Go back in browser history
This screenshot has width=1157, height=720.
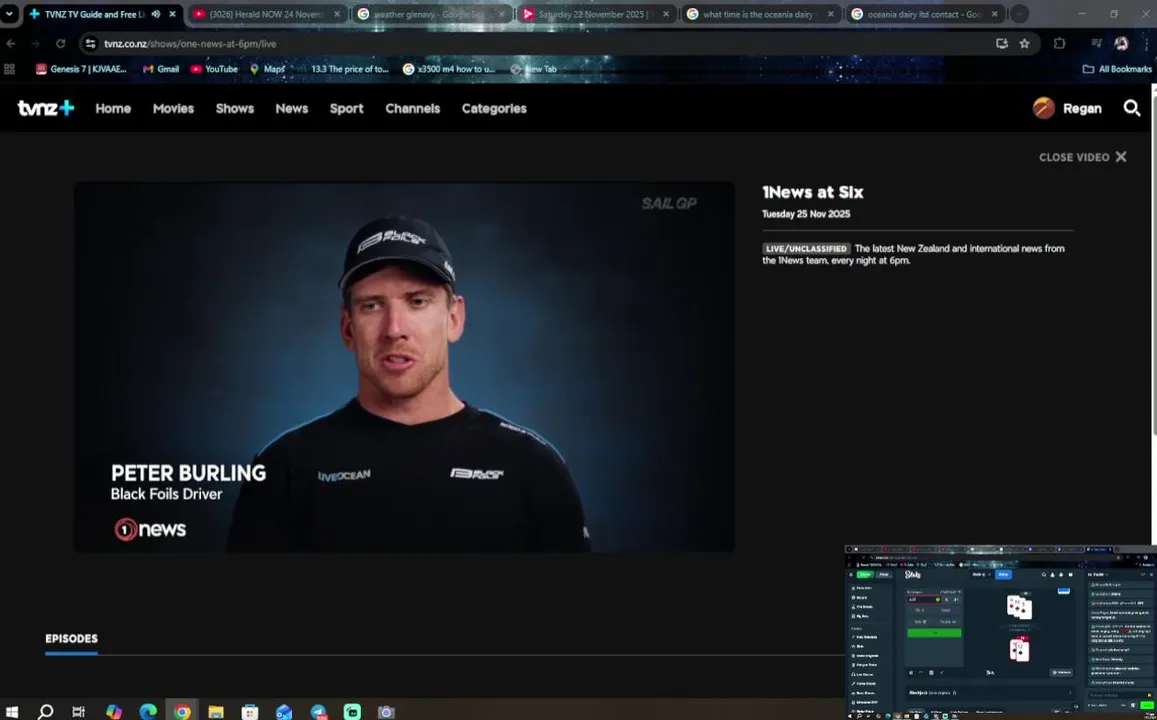[11, 44]
